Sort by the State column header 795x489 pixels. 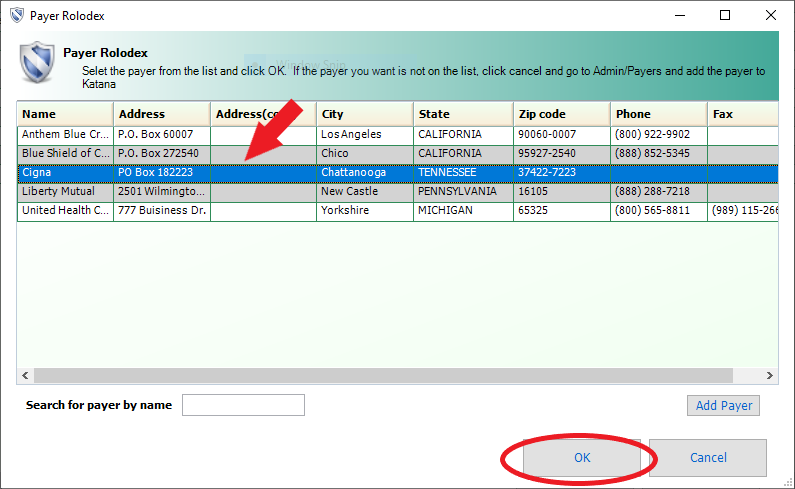pyautogui.click(x=463, y=114)
